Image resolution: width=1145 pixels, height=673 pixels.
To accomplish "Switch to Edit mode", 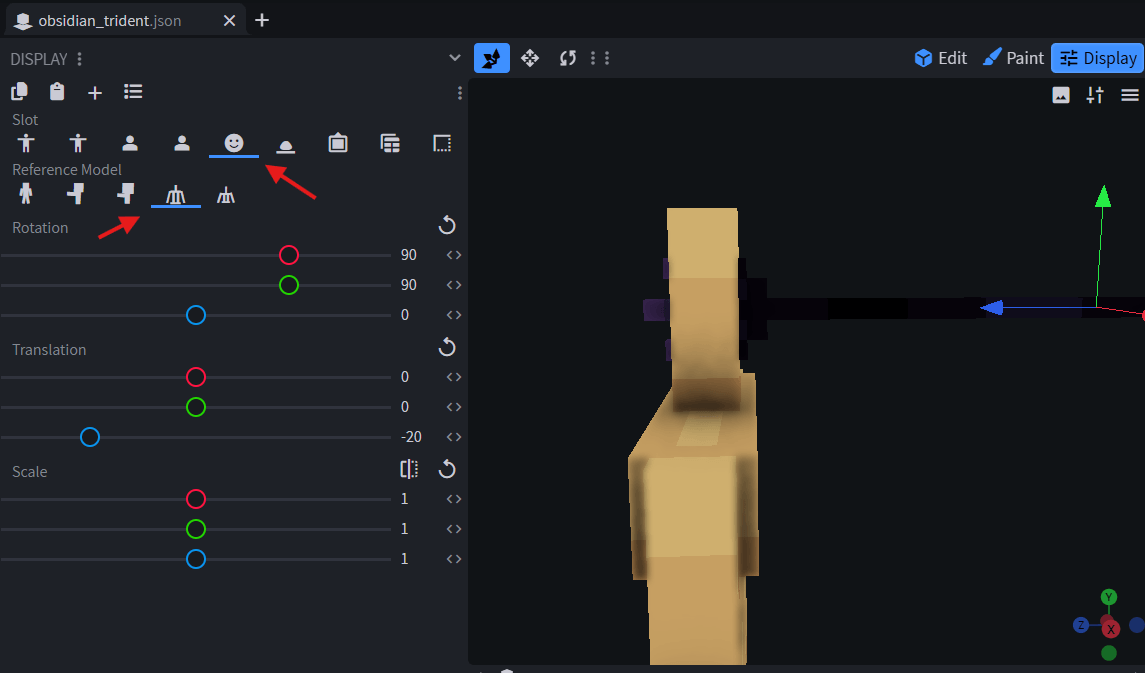I will [941, 58].
